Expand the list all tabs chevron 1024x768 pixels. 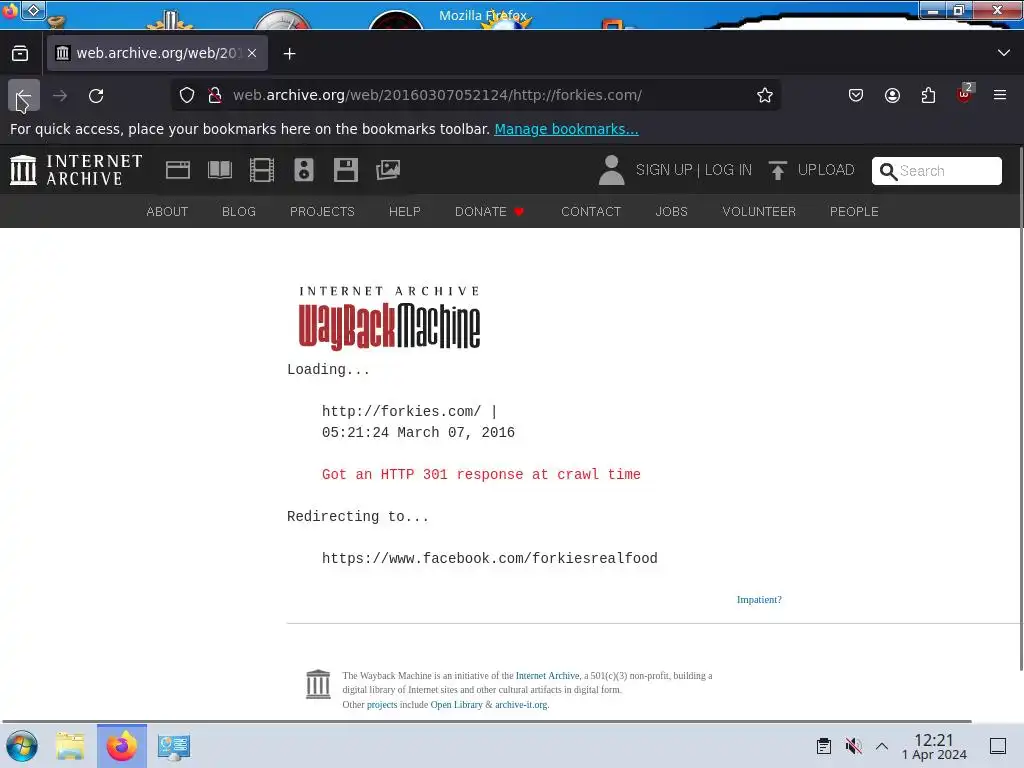tap(1004, 53)
